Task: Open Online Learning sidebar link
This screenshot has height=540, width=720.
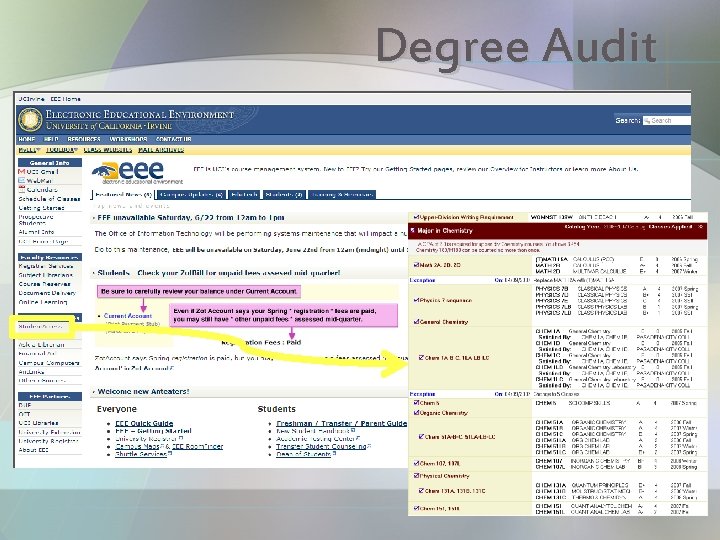Action: tap(43, 302)
